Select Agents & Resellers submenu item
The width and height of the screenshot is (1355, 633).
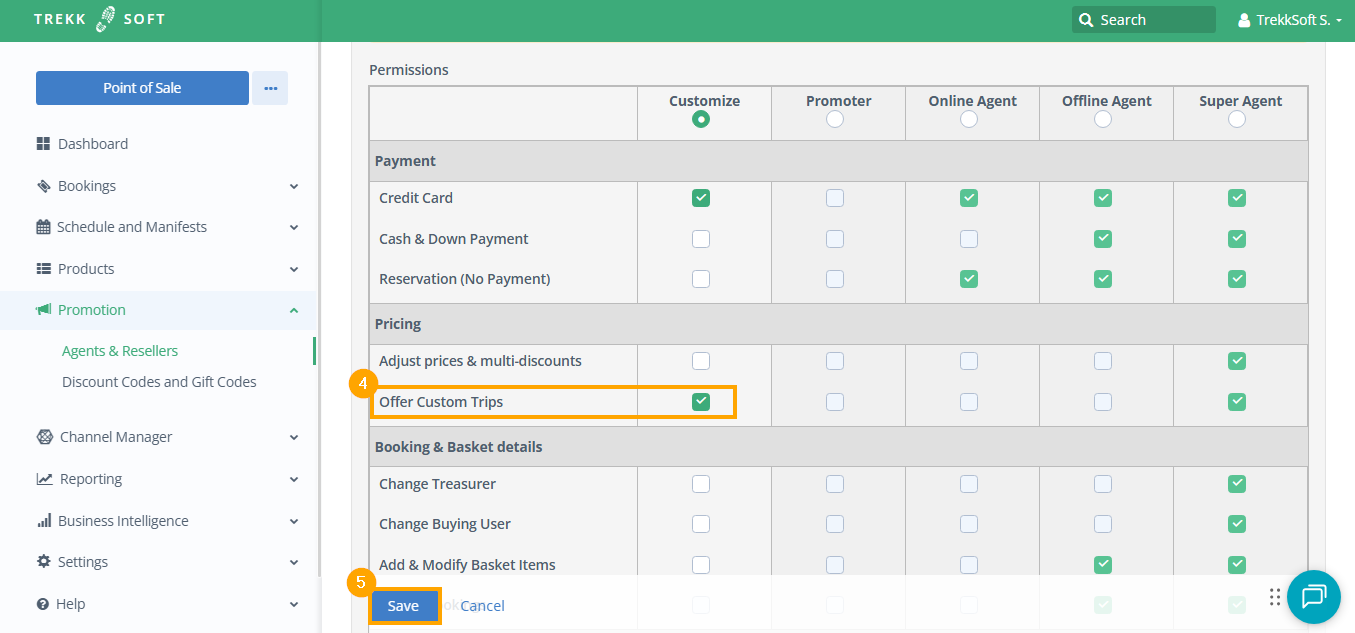tap(120, 351)
